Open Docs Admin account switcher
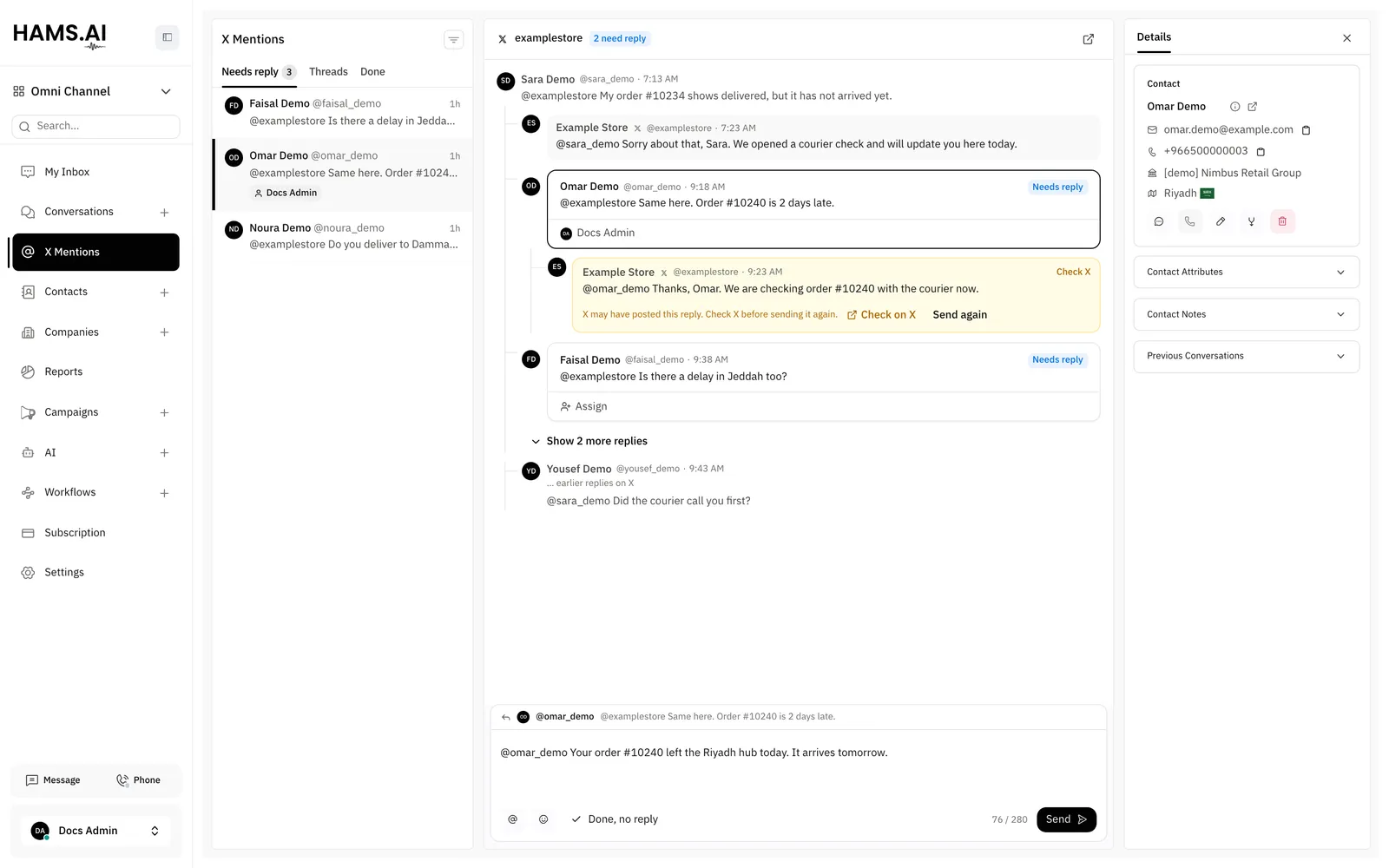Image resolution: width=1389 pixels, height=868 pixels. click(95, 831)
